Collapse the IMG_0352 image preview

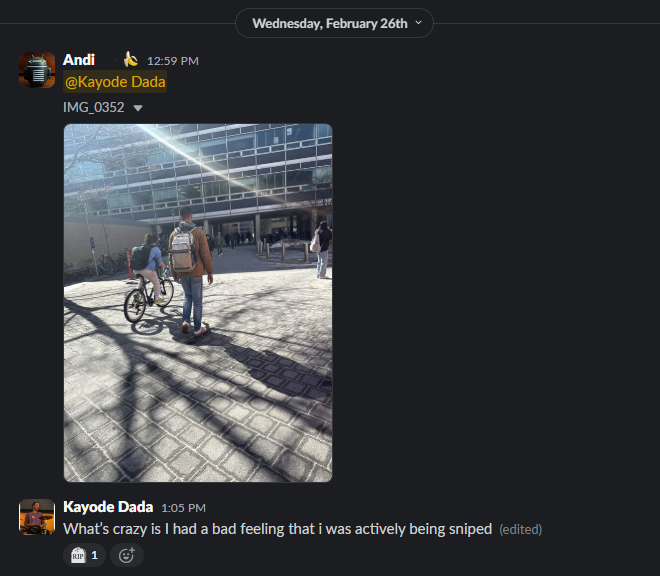point(138,108)
